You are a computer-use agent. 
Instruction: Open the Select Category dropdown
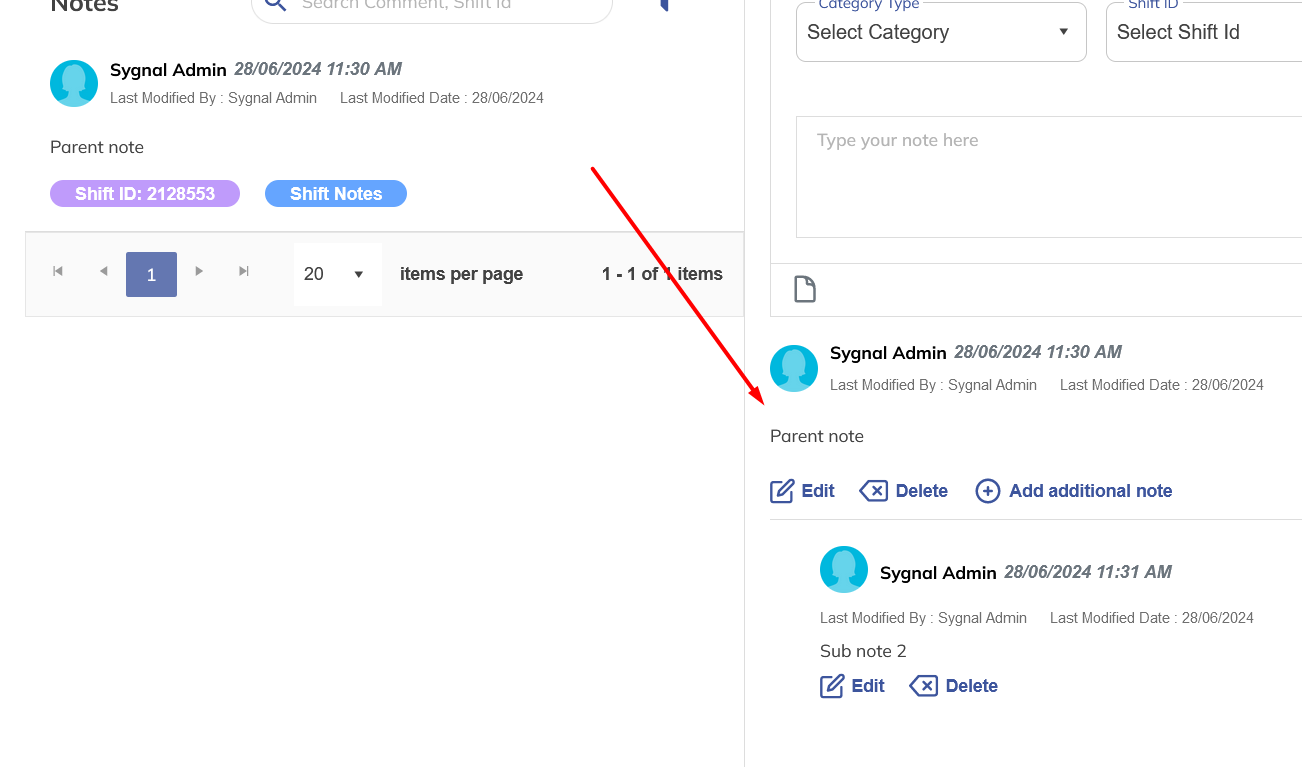(940, 32)
